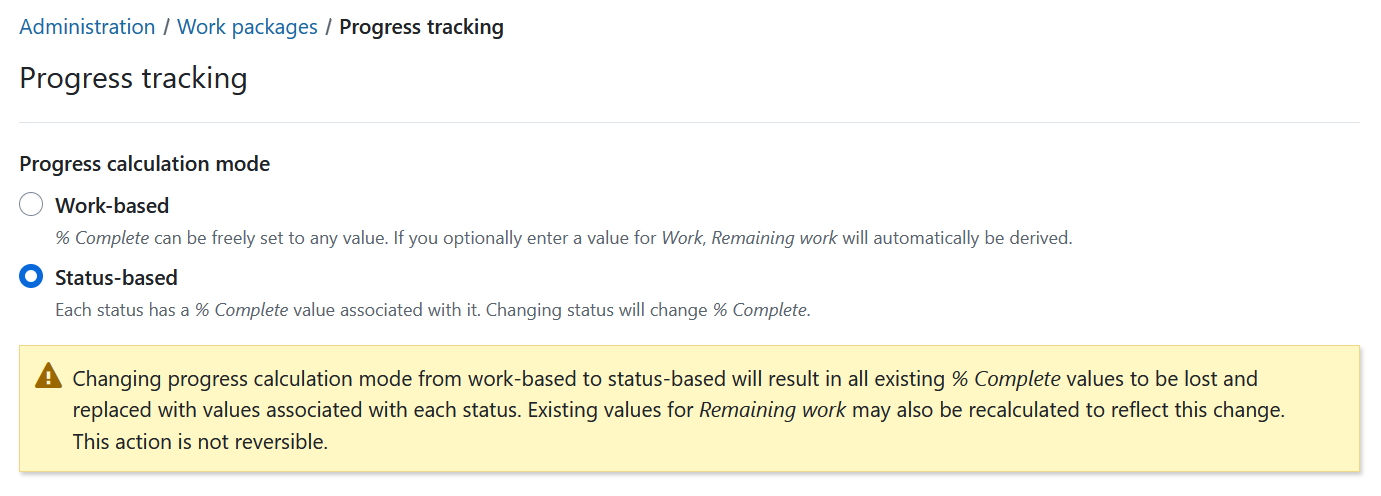This screenshot has height=496, width=1381.
Task: Click "This action is not reversible" warning sentence
Action: click(x=200, y=441)
